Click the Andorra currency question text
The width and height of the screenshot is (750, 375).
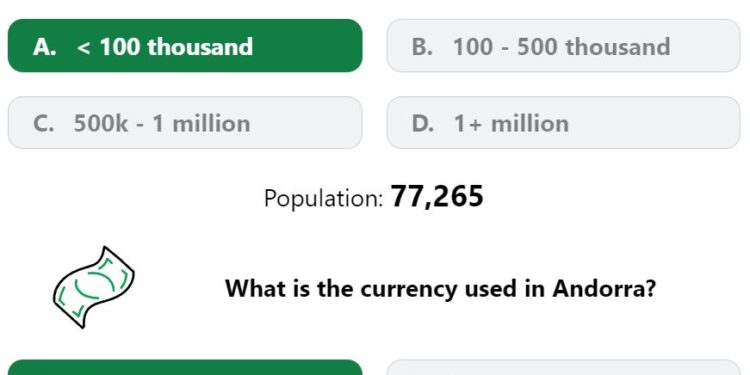point(440,288)
